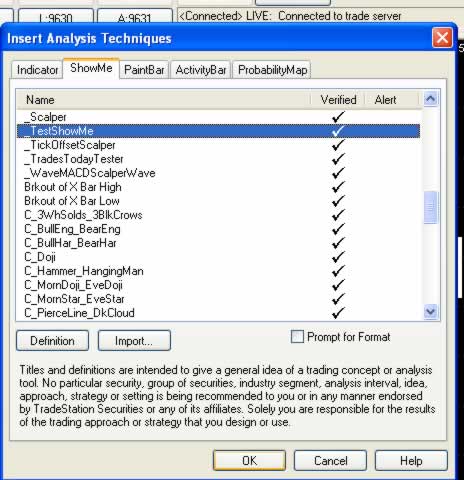
Task: Click the Definition button
Action: pos(52,341)
